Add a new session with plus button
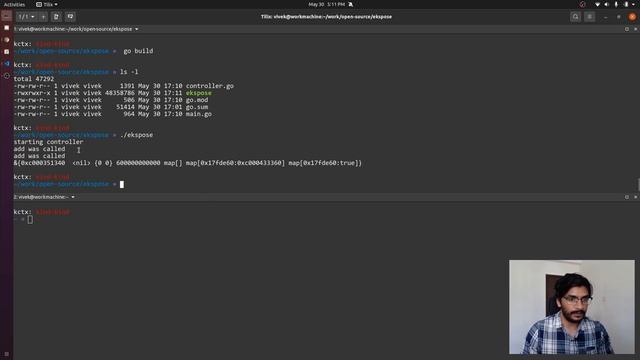Viewport: 640px width, 360px height. click(43, 17)
